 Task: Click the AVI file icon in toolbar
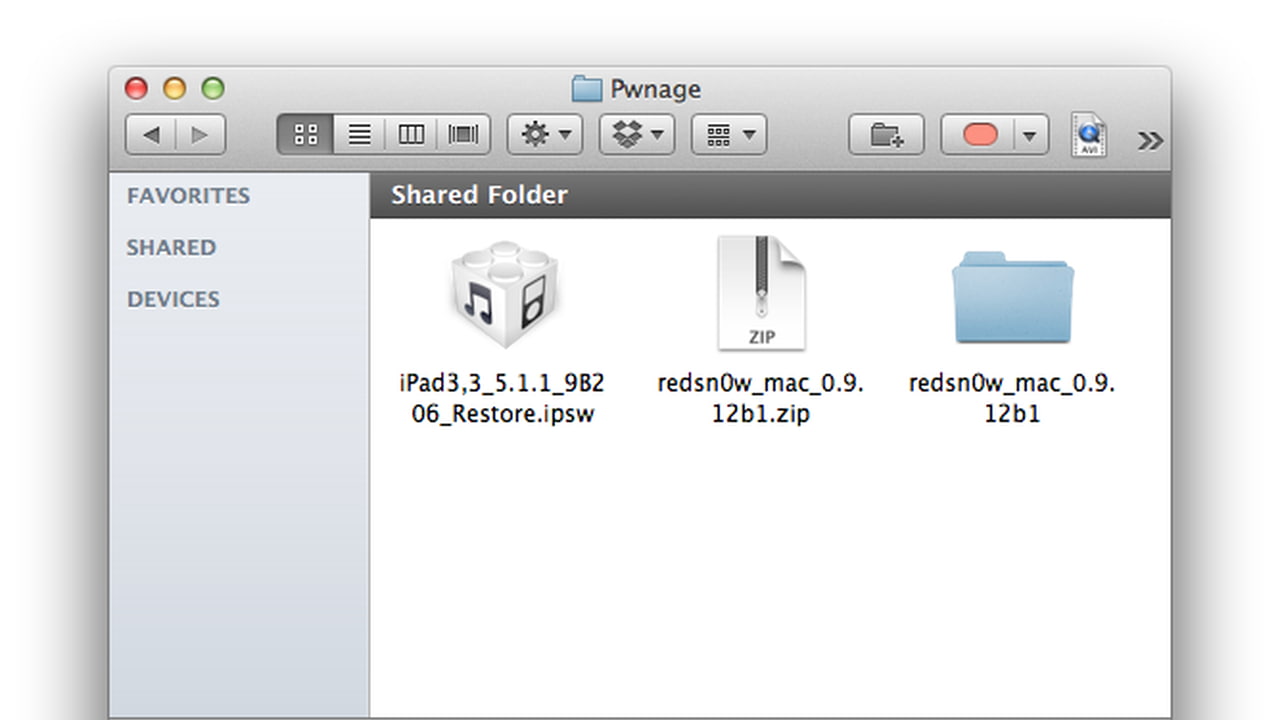click(1088, 135)
